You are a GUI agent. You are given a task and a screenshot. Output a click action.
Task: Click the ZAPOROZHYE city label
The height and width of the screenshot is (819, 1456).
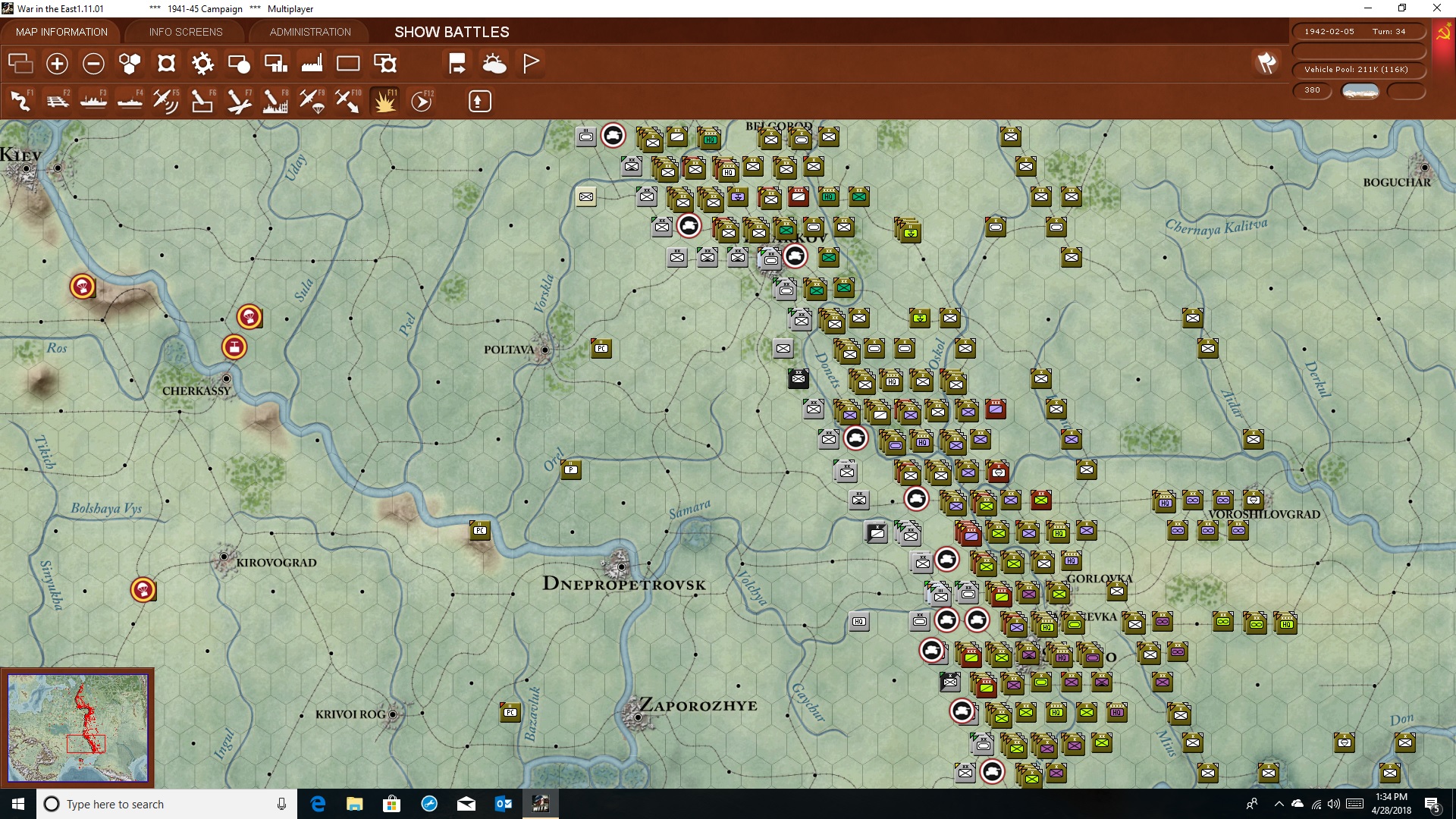point(698,705)
